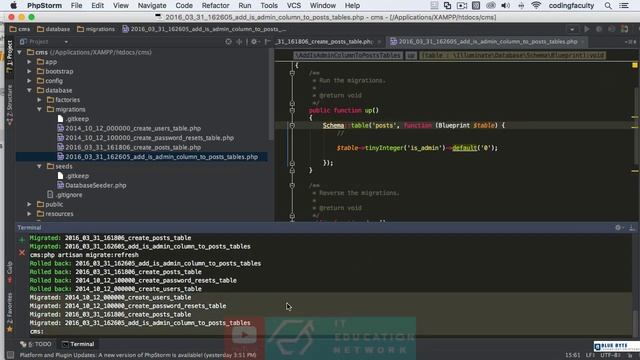Expand the bootstrap folder

point(29,71)
